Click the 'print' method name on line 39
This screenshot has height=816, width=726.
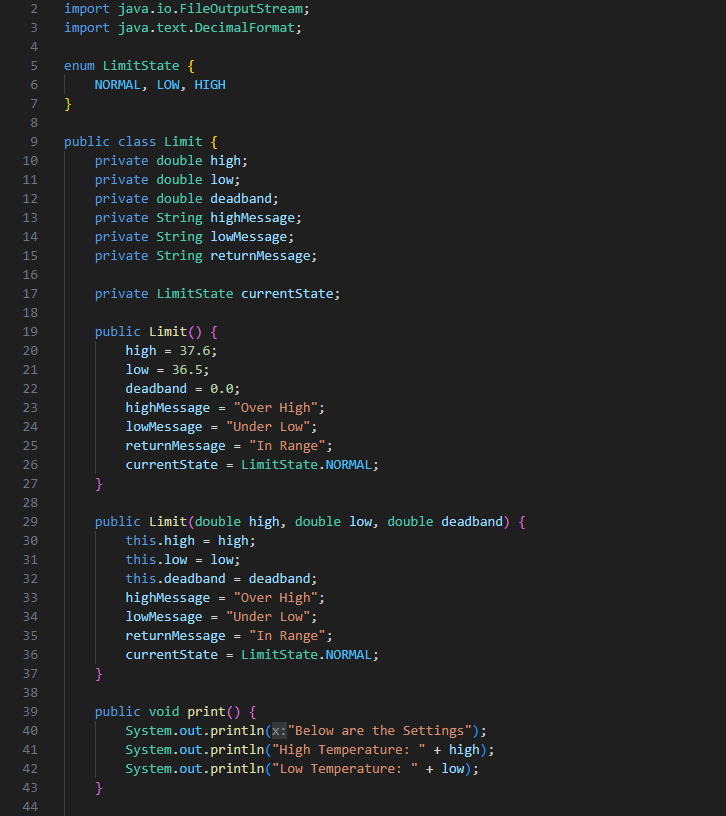(x=206, y=712)
